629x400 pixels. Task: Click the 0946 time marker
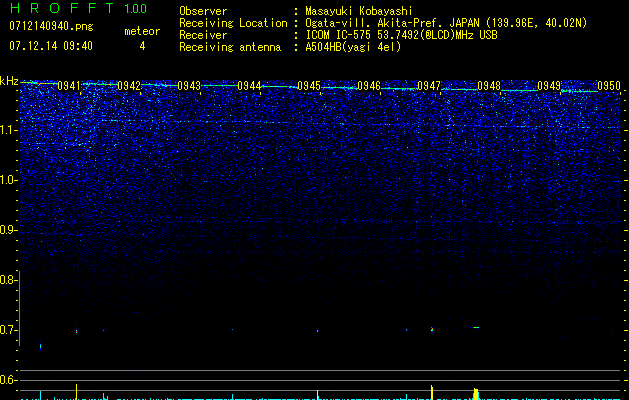(369, 86)
